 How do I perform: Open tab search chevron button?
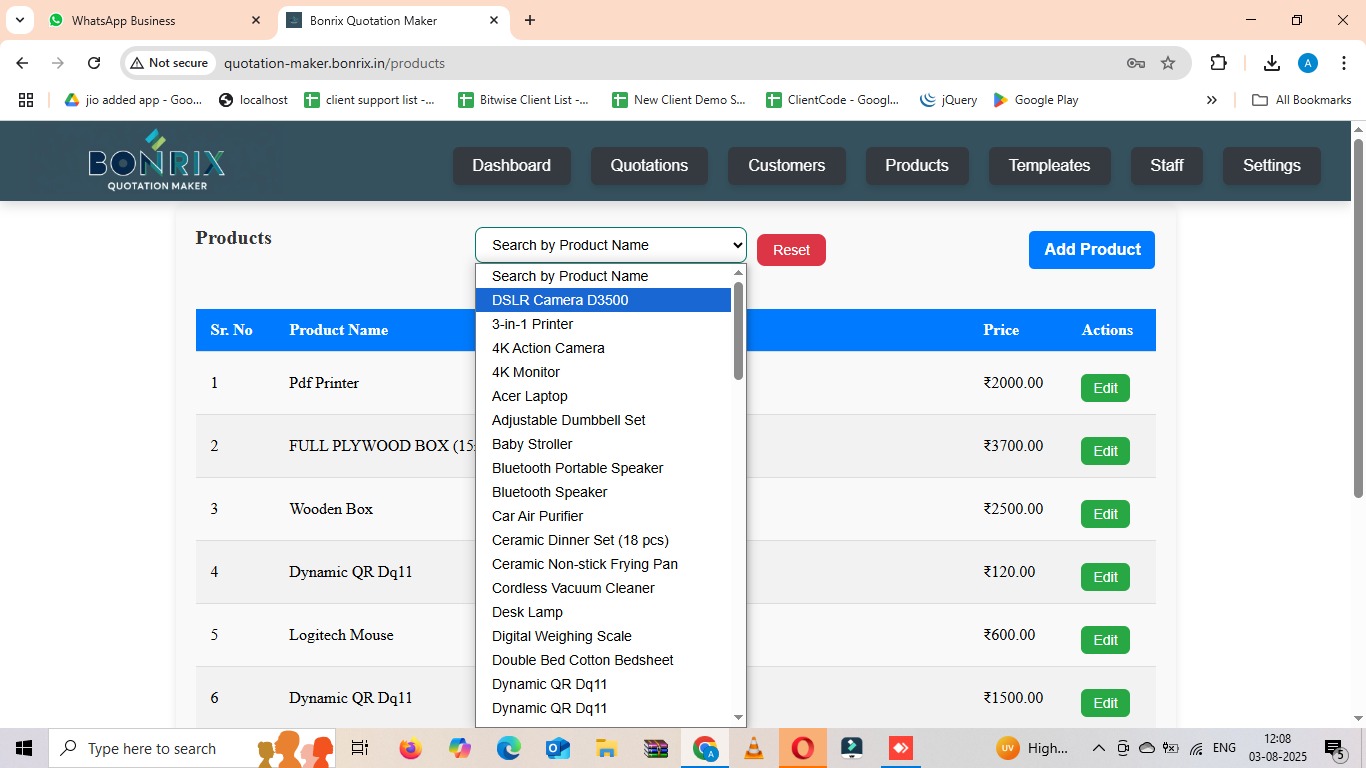click(x=19, y=20)
